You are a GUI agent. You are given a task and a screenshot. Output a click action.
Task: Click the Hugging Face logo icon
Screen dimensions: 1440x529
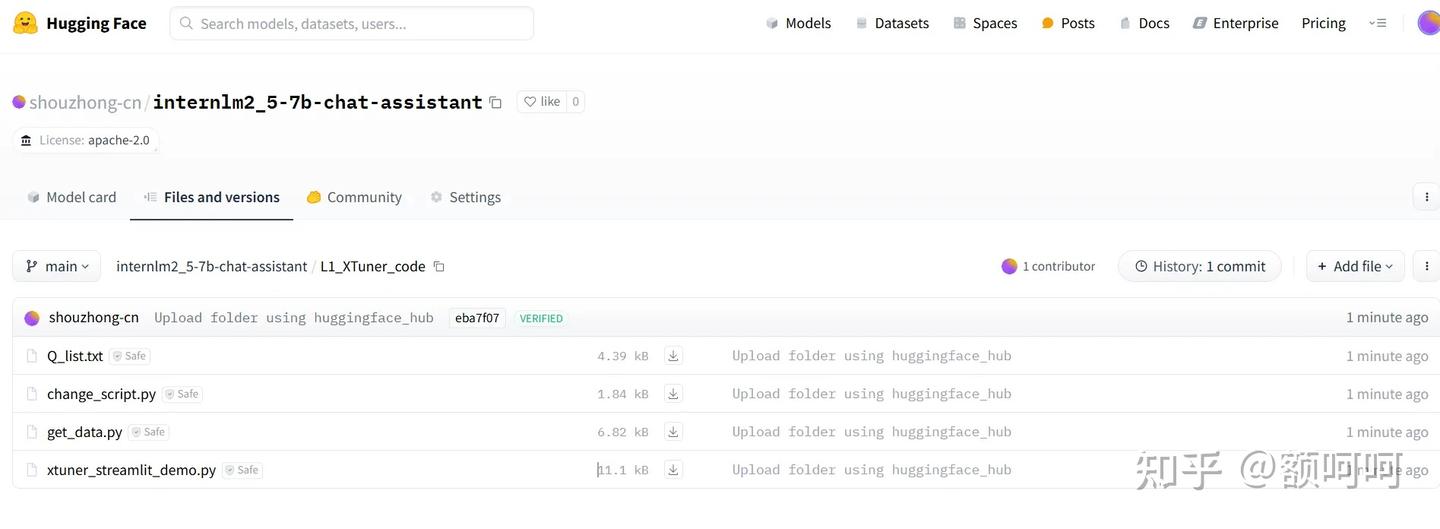point(25,23)
